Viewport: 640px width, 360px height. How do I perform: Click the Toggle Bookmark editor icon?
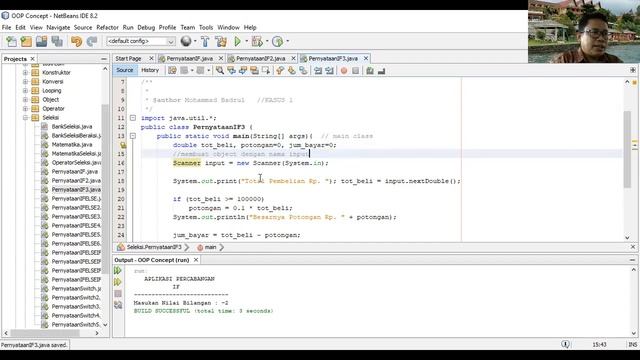click(303, 71)
